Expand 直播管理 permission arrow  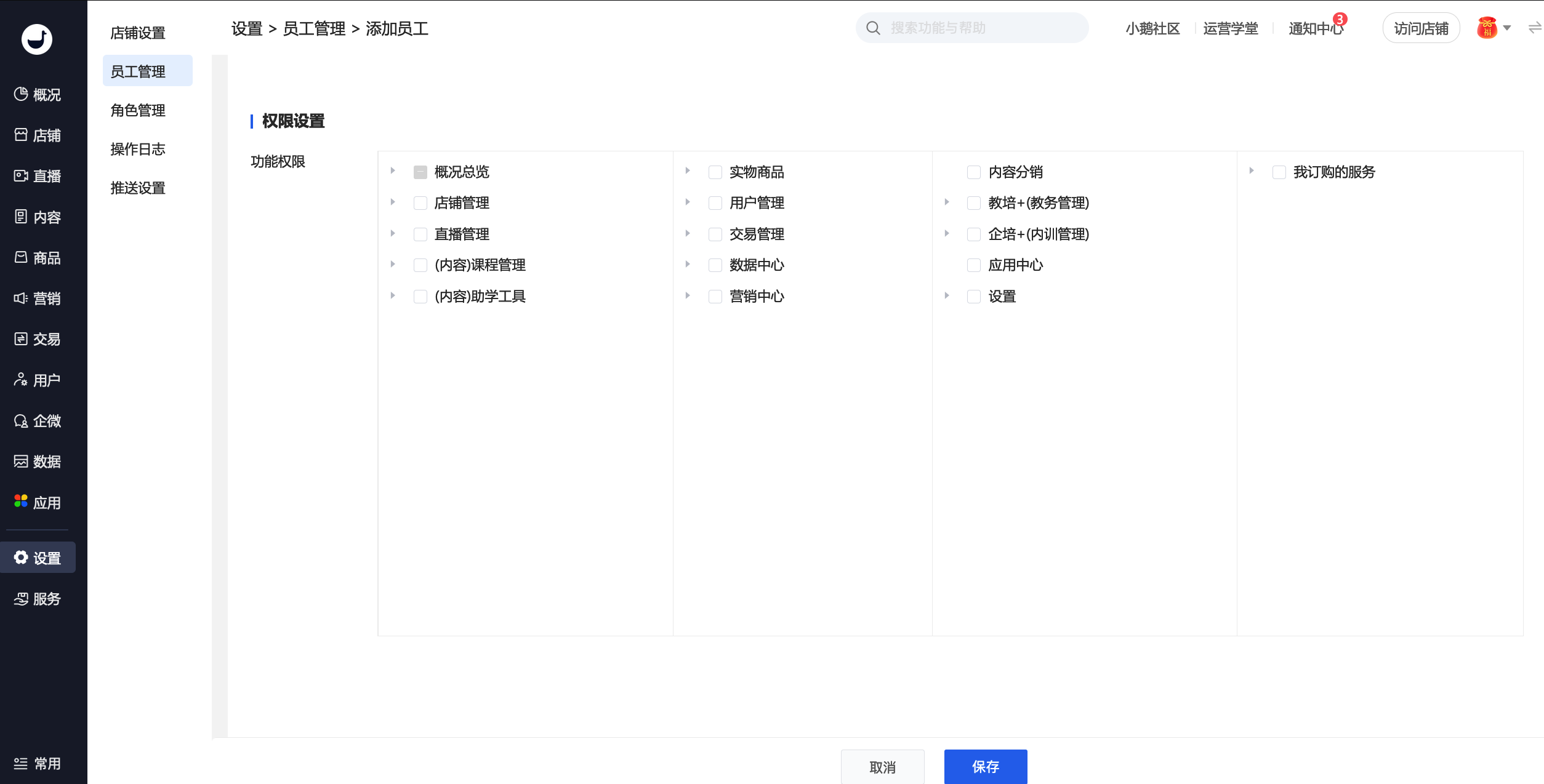pyautogui.click(x=392, y=233)
